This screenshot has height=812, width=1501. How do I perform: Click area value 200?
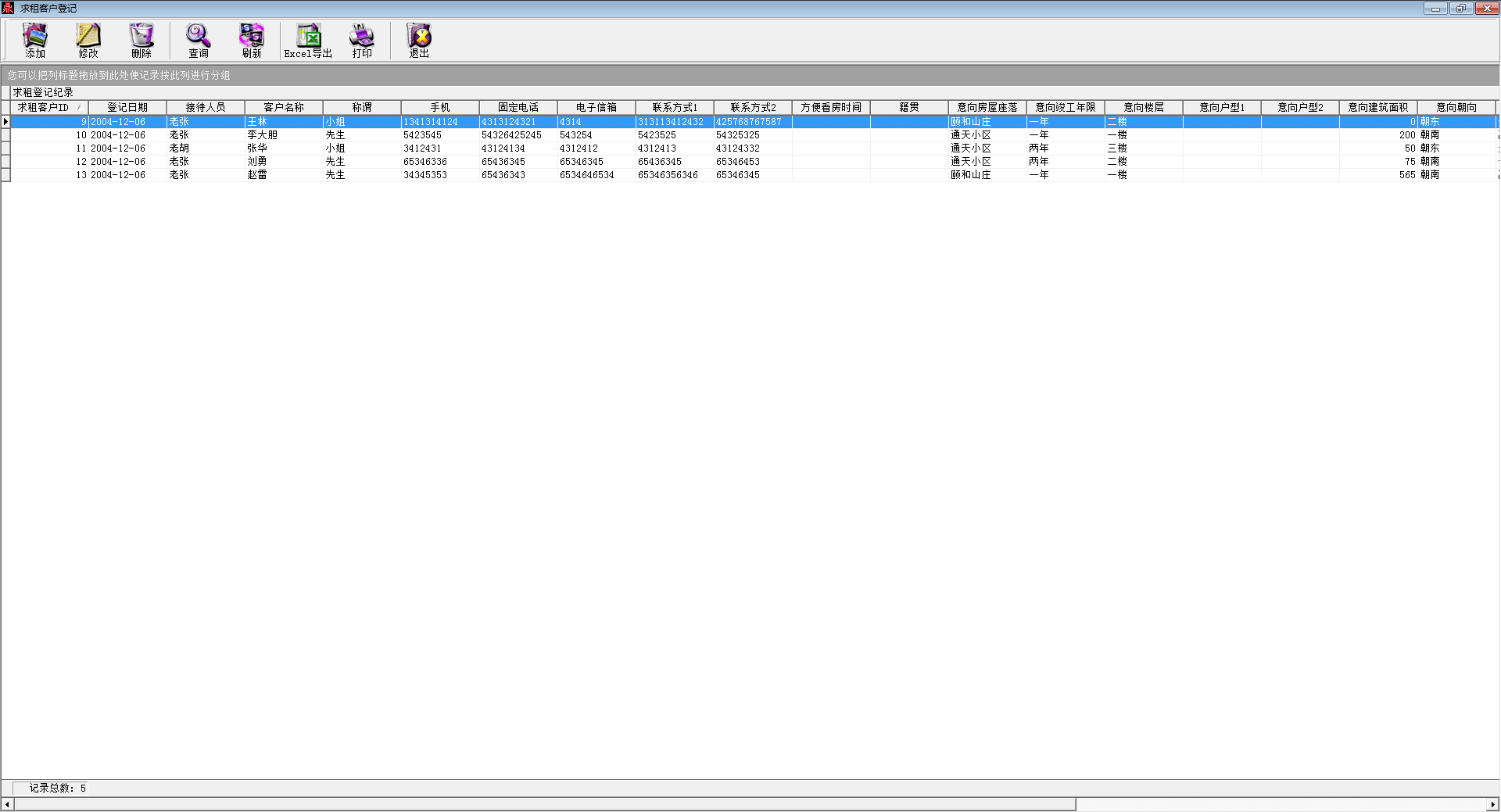[1378, 135]
